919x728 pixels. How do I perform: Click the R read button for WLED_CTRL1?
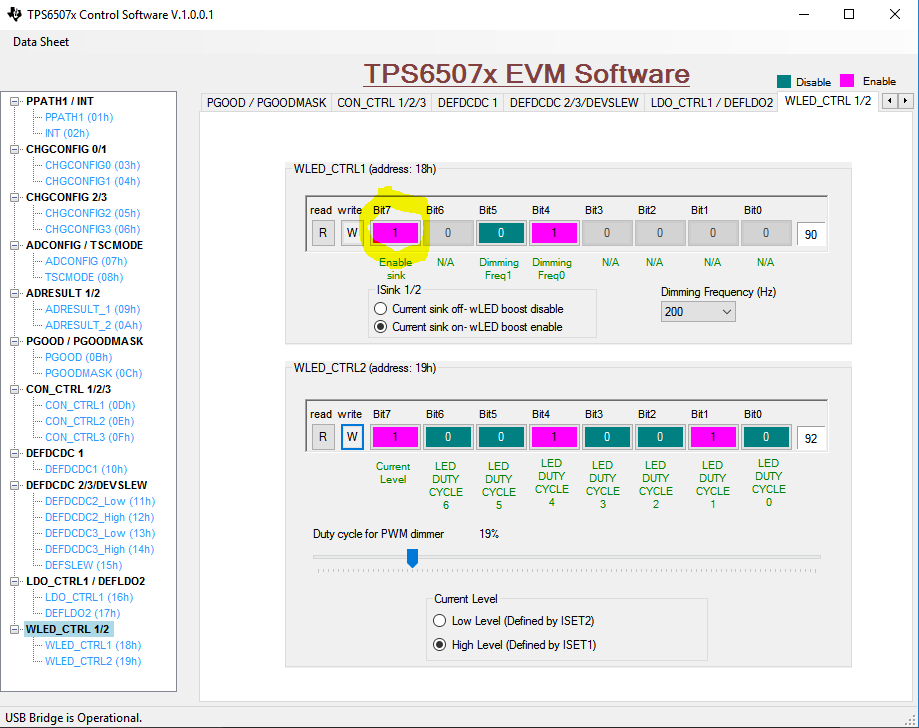(x=323, y=233)
